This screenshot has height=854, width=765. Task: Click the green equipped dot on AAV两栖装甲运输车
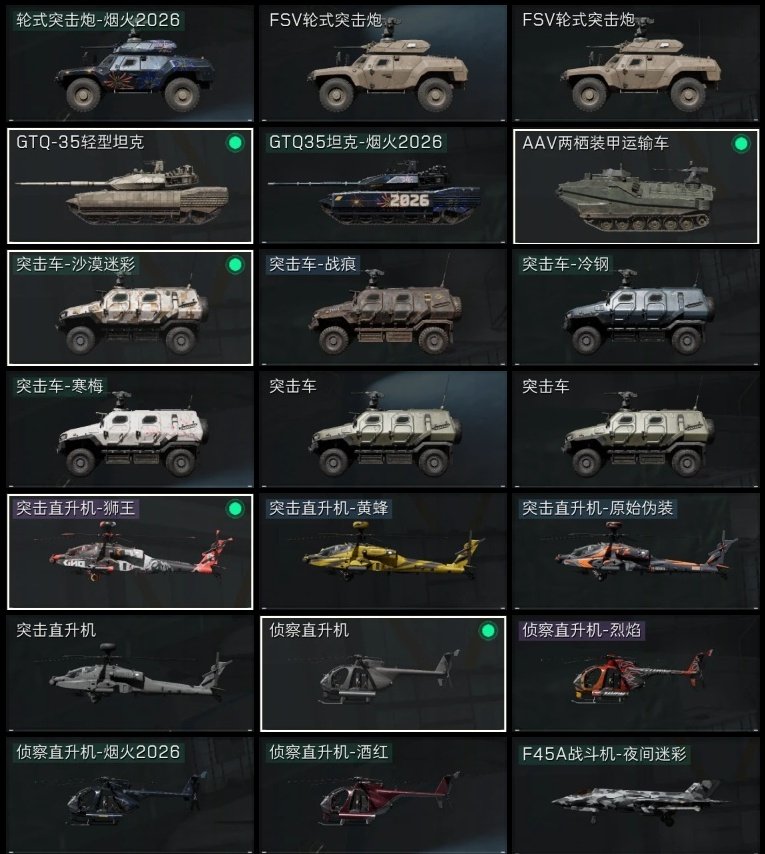click(x=741, y=144)
